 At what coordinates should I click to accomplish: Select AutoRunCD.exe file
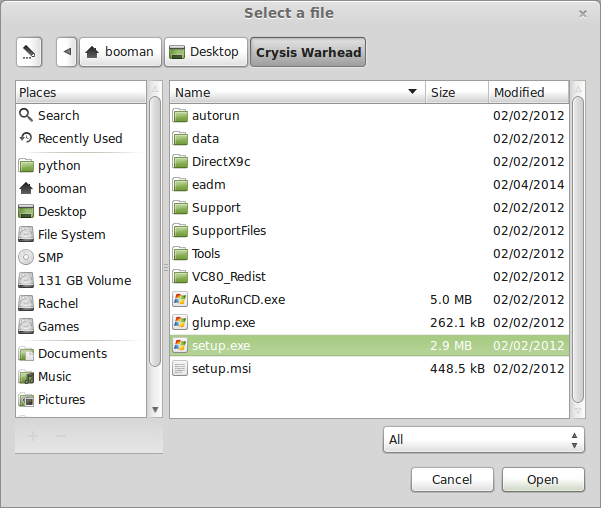(x=369, y=299)
